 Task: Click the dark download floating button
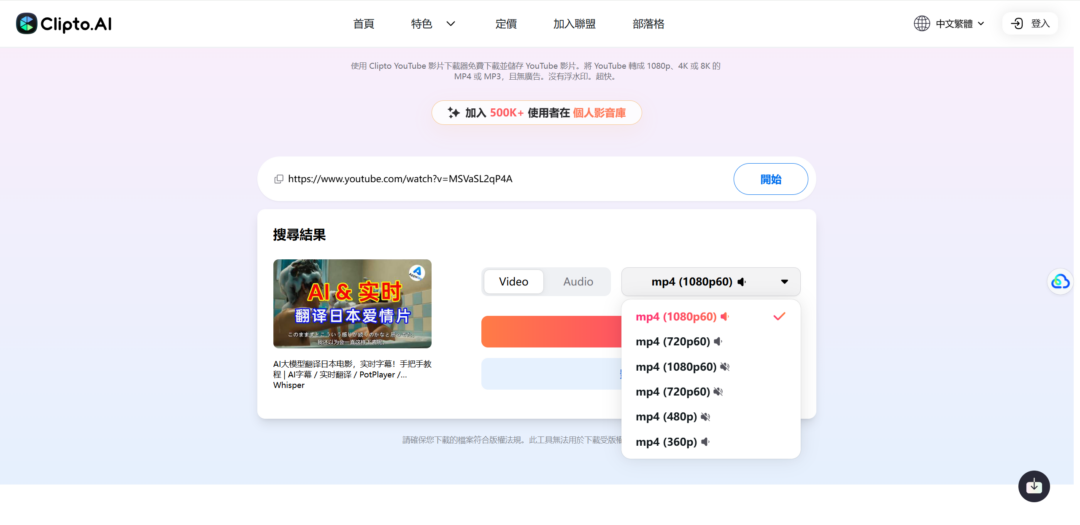tap(1034, 486)
